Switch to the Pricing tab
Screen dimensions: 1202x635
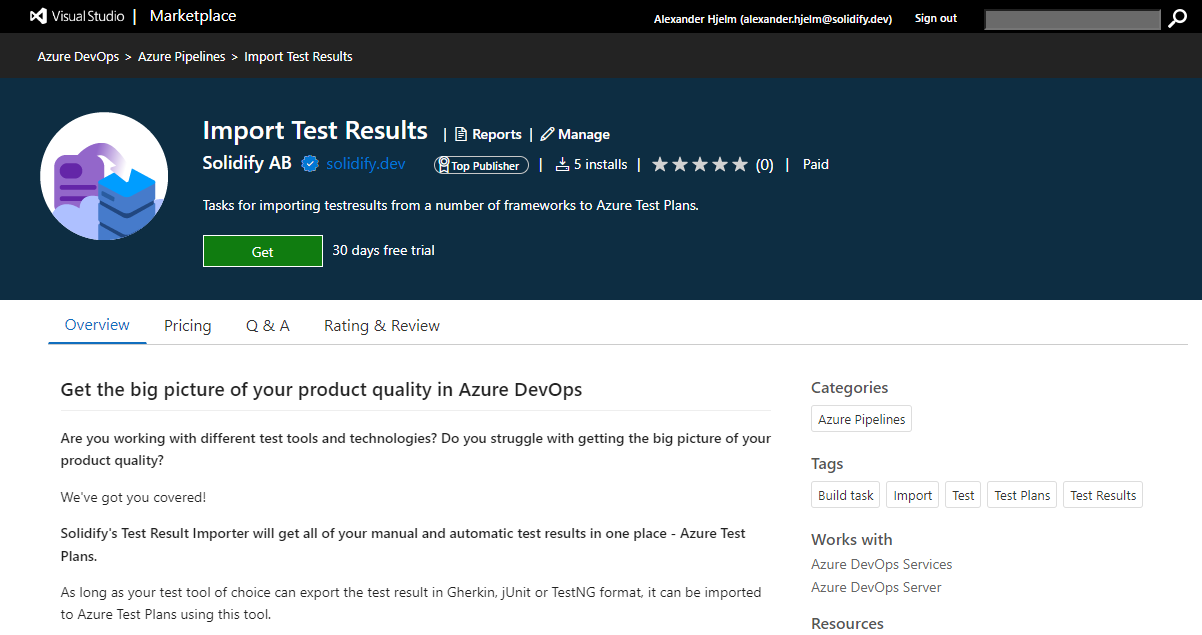[x=188, y=326]
